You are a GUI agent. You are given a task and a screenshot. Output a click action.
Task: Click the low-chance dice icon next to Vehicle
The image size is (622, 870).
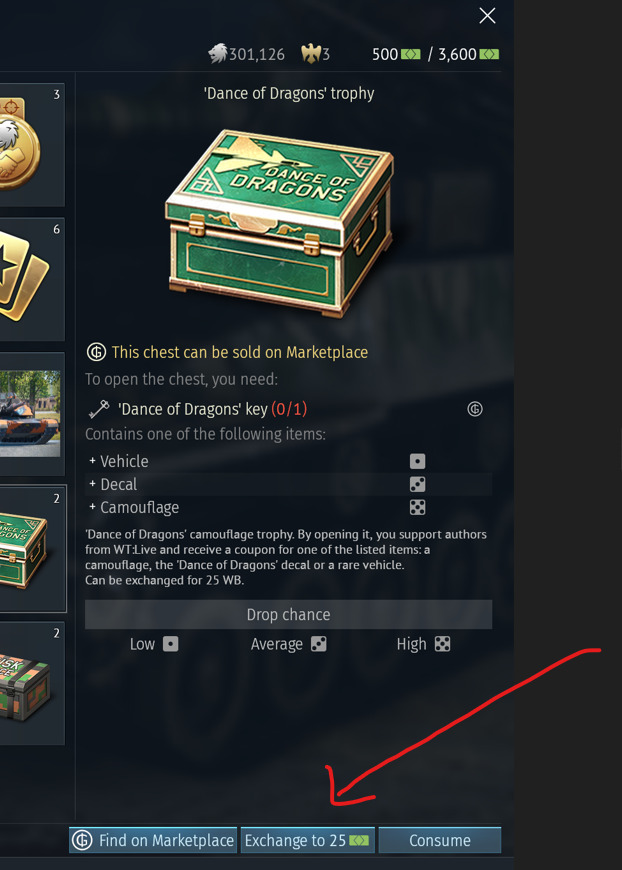(418, 461)
